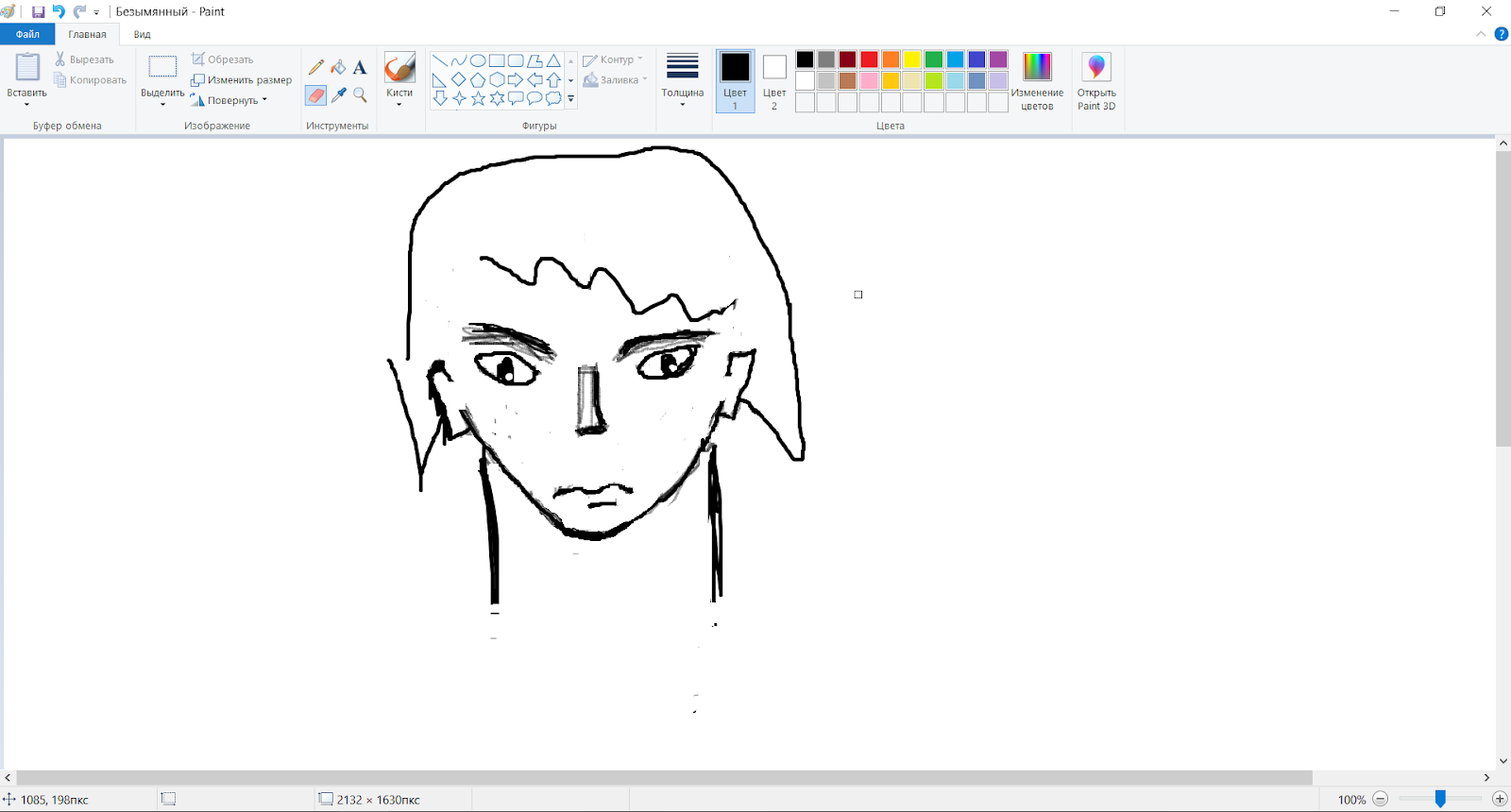
Task: Click the Save icon in title bar
Action: (38, 12)
